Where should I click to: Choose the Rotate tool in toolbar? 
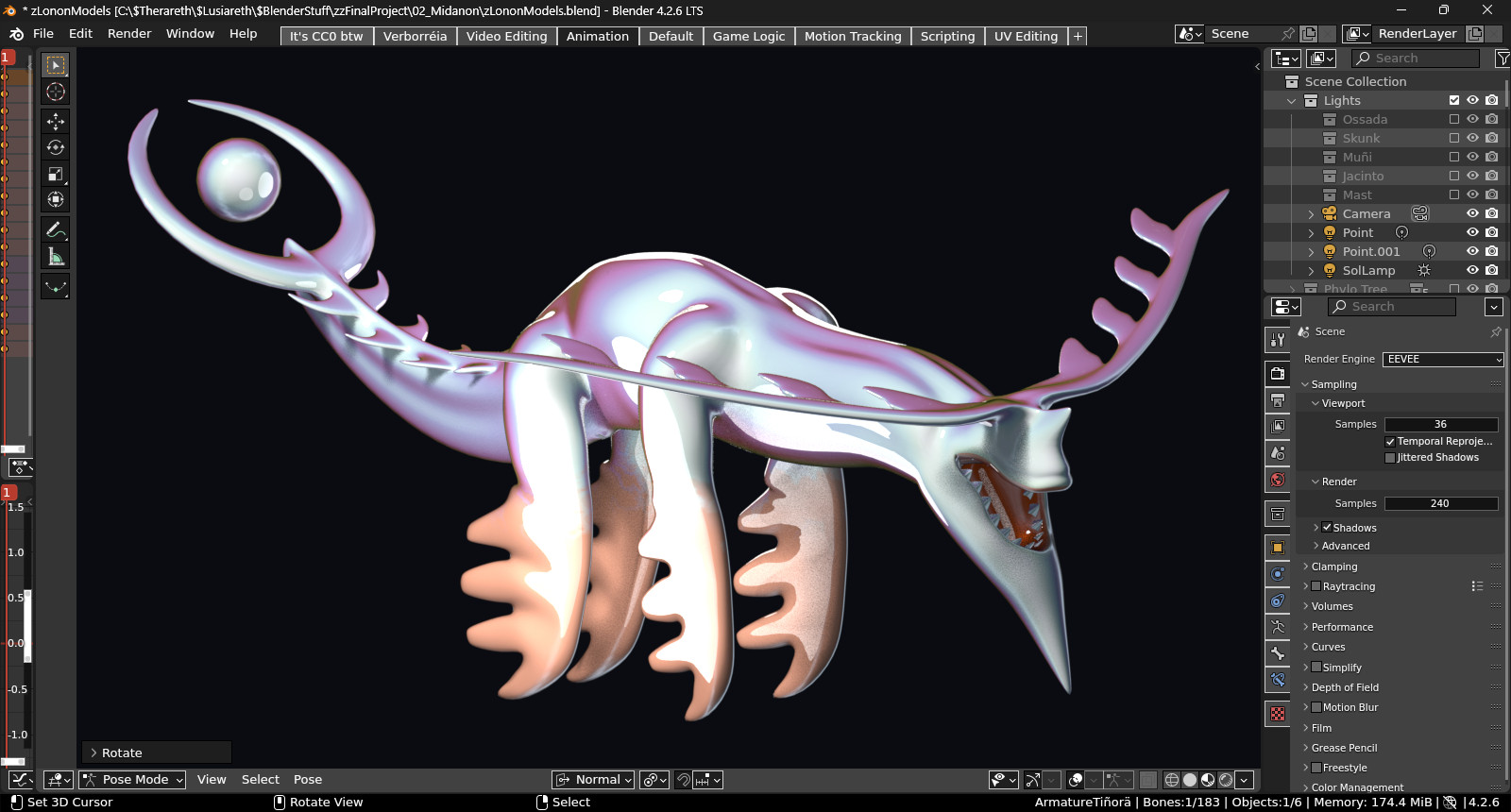(56, 147)
